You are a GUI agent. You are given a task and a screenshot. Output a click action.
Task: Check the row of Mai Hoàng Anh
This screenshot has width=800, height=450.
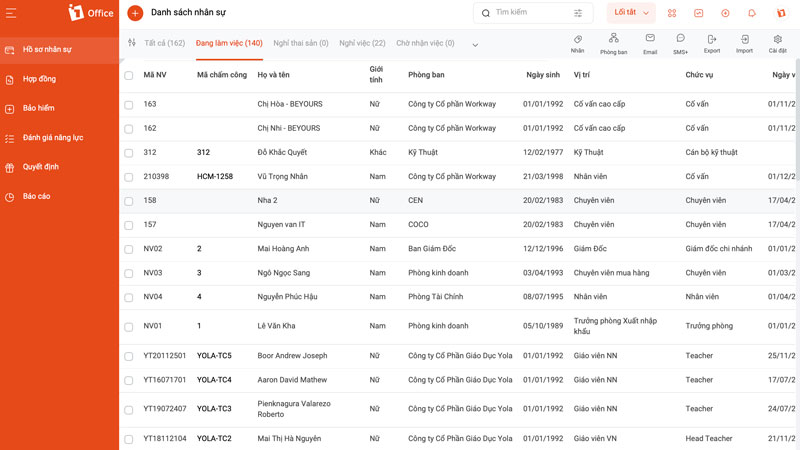coord(129,249)
